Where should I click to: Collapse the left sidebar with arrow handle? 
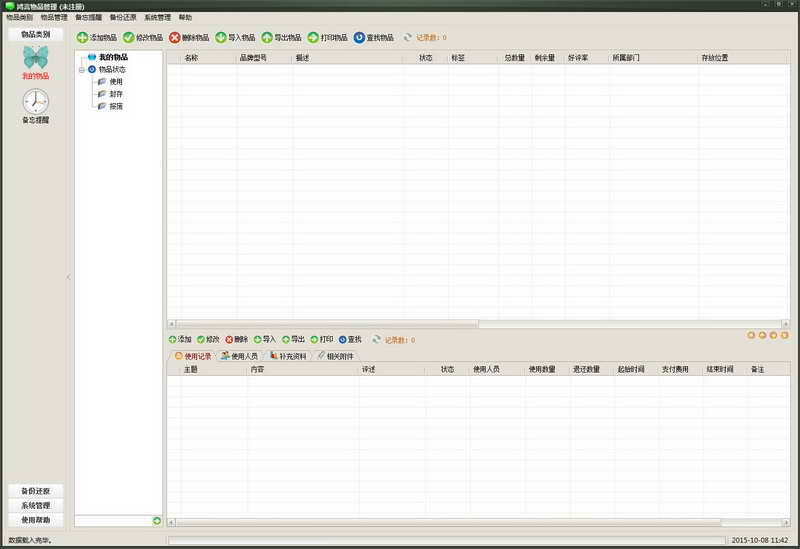(68, 277)
